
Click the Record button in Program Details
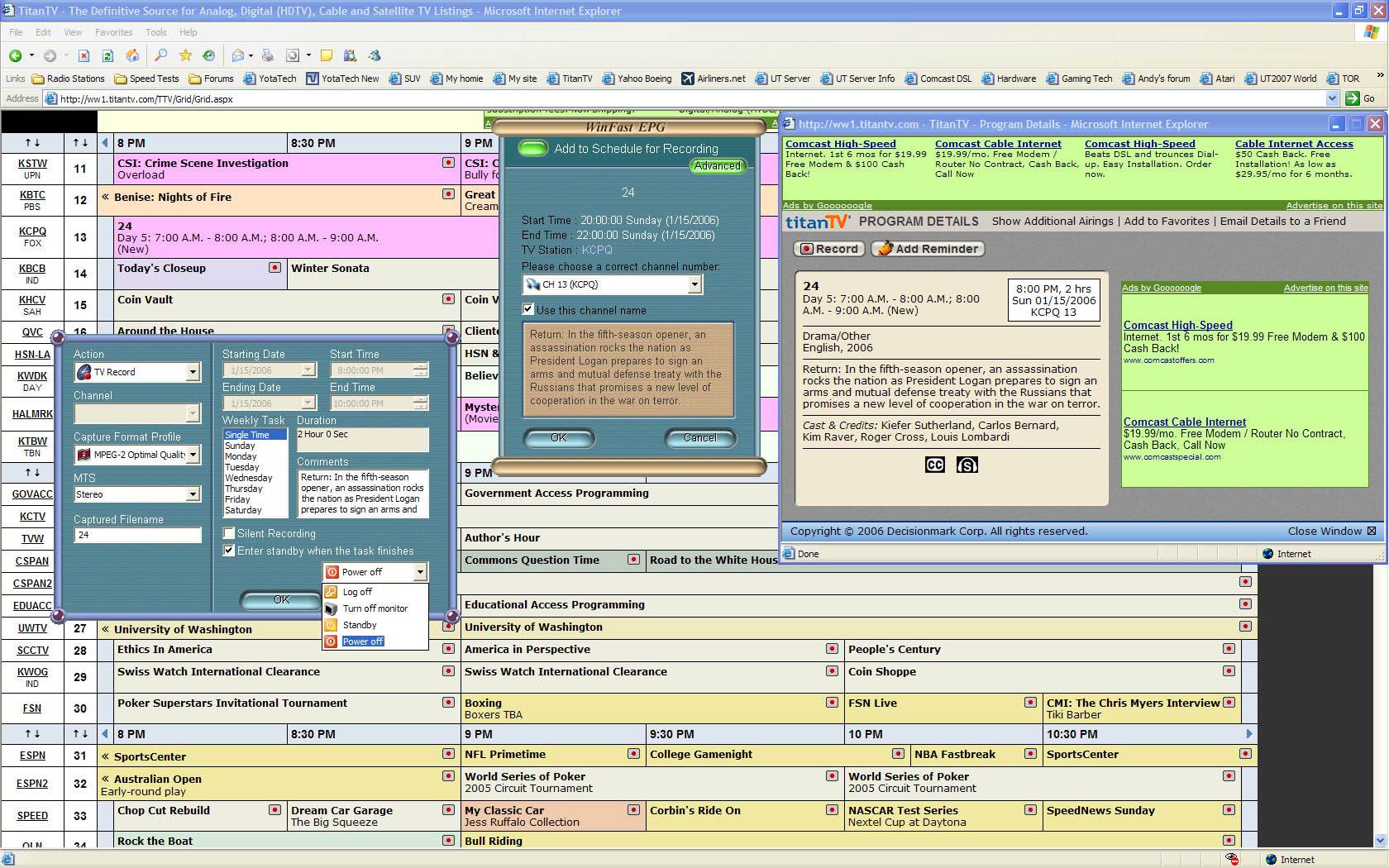coord(829,249)
